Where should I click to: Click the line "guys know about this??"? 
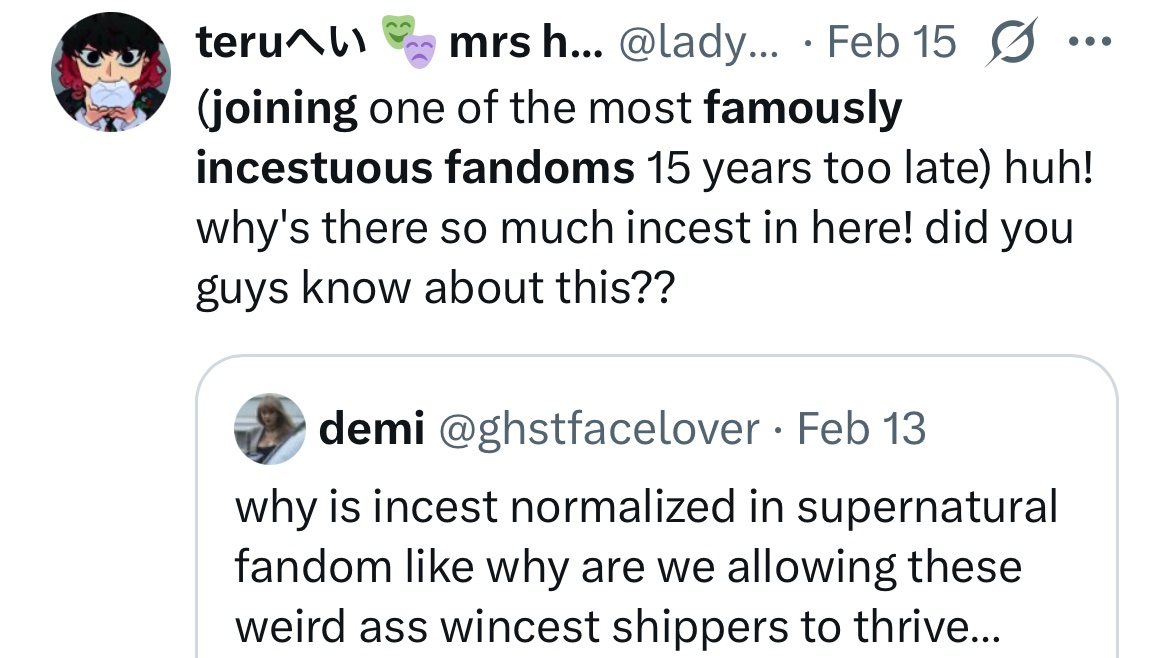435,288
